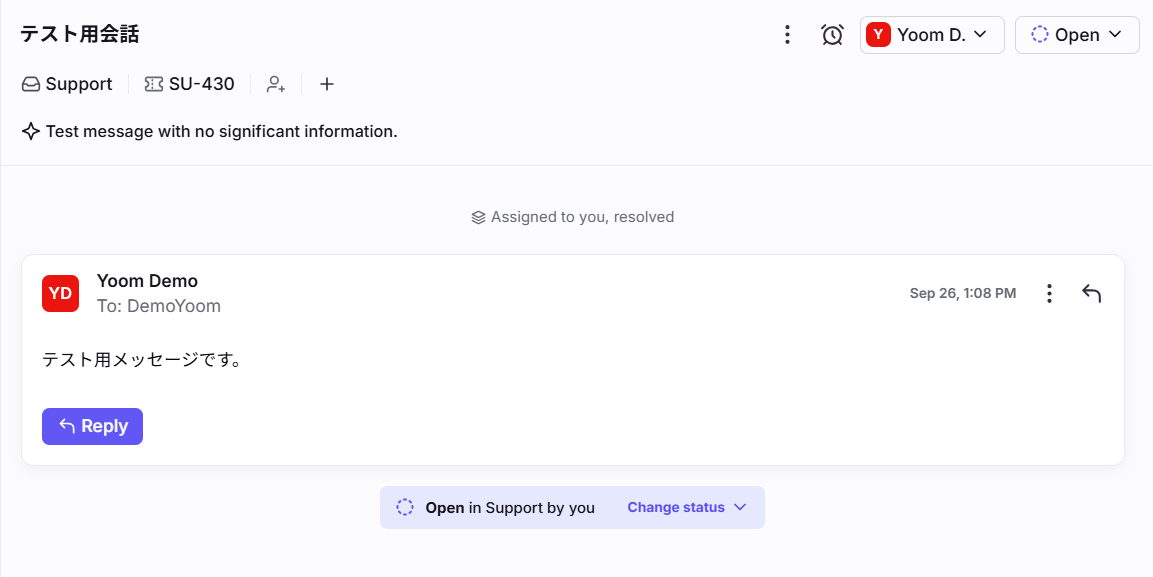Expand the Open status dropdown in header
Viewport: 1153px width, 577px height.
coord(1077,35)
